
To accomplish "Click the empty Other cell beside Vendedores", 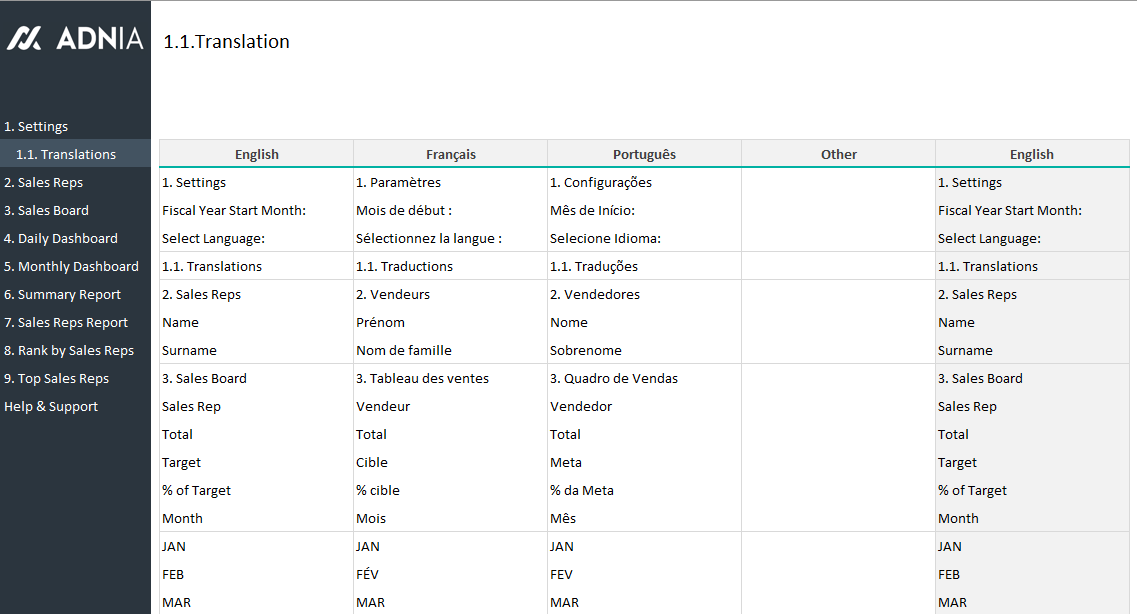I will pyautogui.click(x=838, y=295).
